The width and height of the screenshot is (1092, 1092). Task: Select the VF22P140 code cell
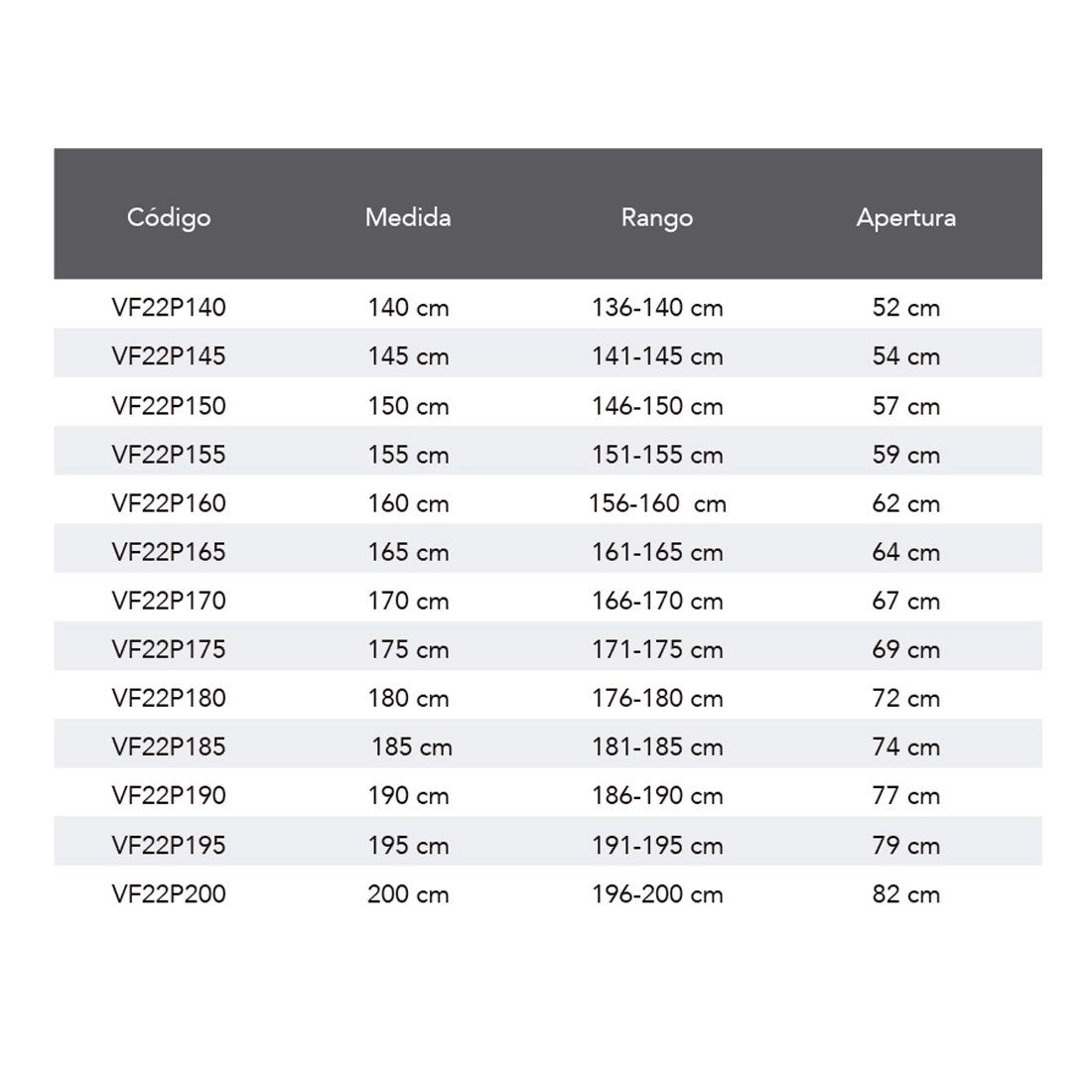point(169,308)
